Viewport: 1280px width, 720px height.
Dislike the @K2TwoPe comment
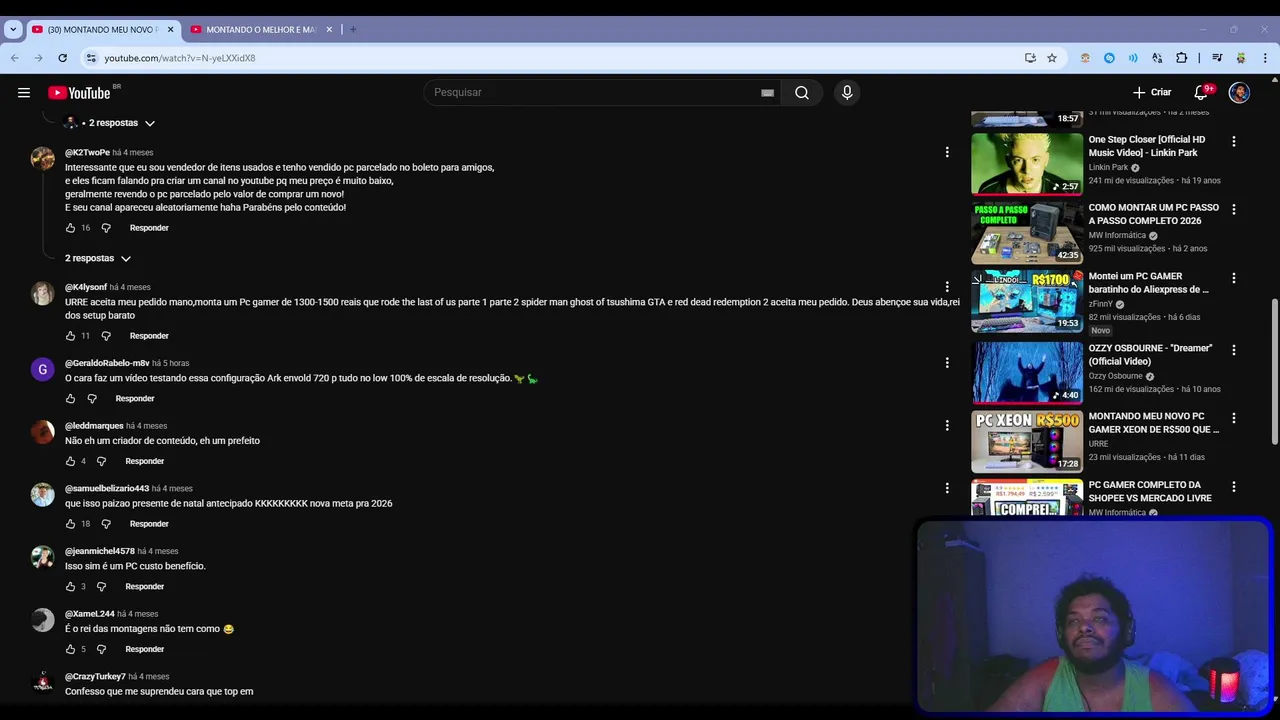106,228
